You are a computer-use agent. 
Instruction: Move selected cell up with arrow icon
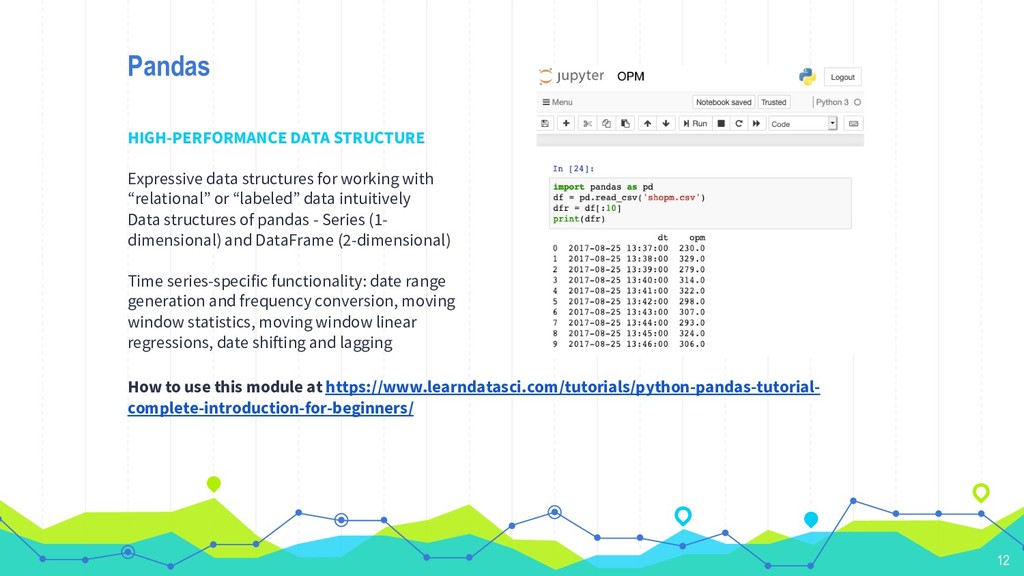point(647,123)
